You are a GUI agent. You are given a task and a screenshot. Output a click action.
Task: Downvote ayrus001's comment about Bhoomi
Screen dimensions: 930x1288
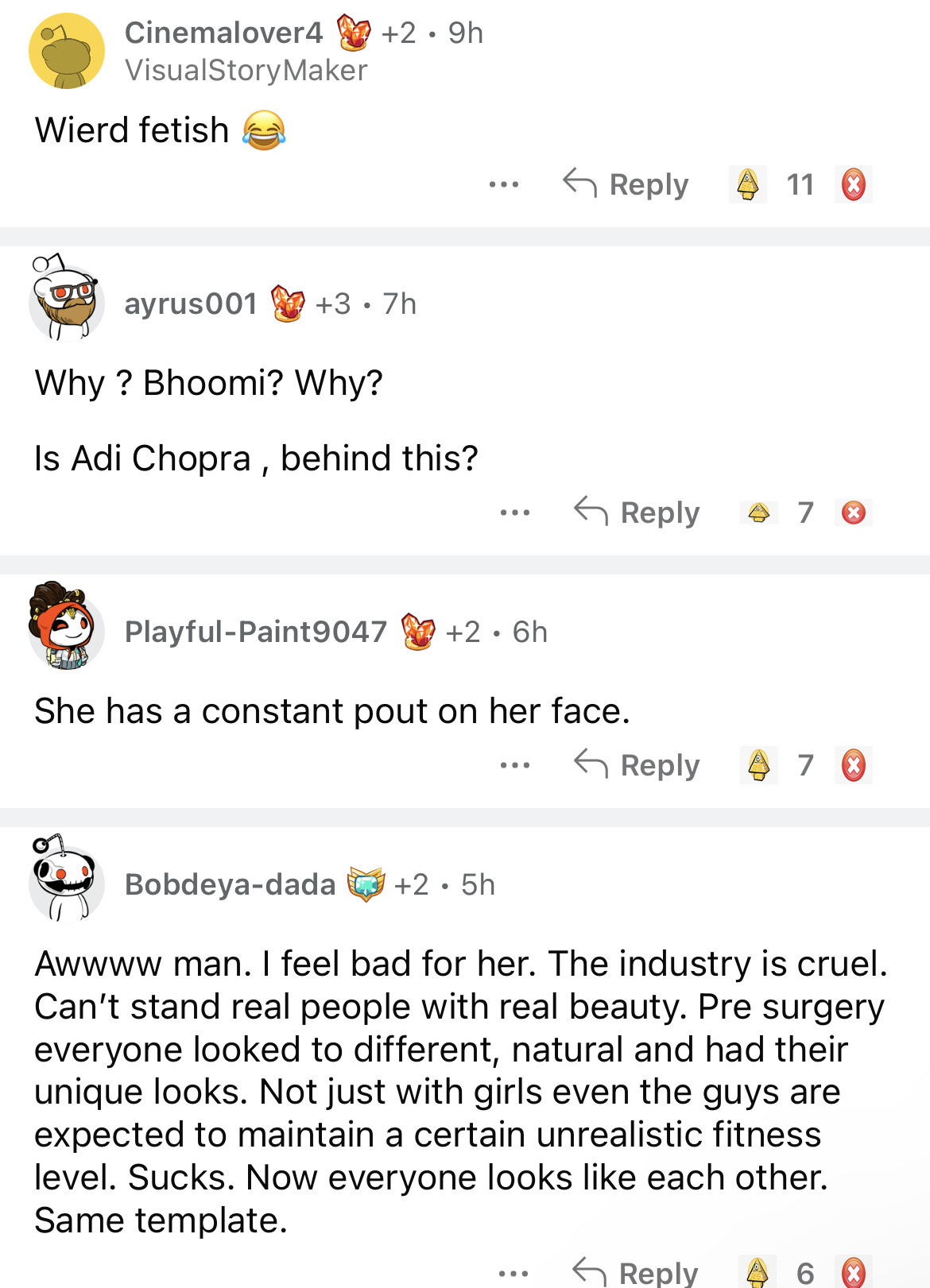click(x=853, y=512)
